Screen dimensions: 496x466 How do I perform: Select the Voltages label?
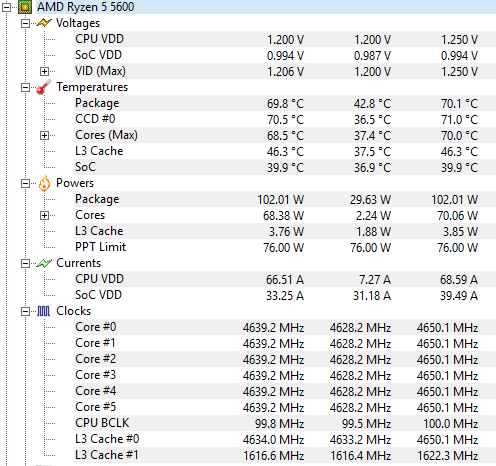tap(78, 23)
